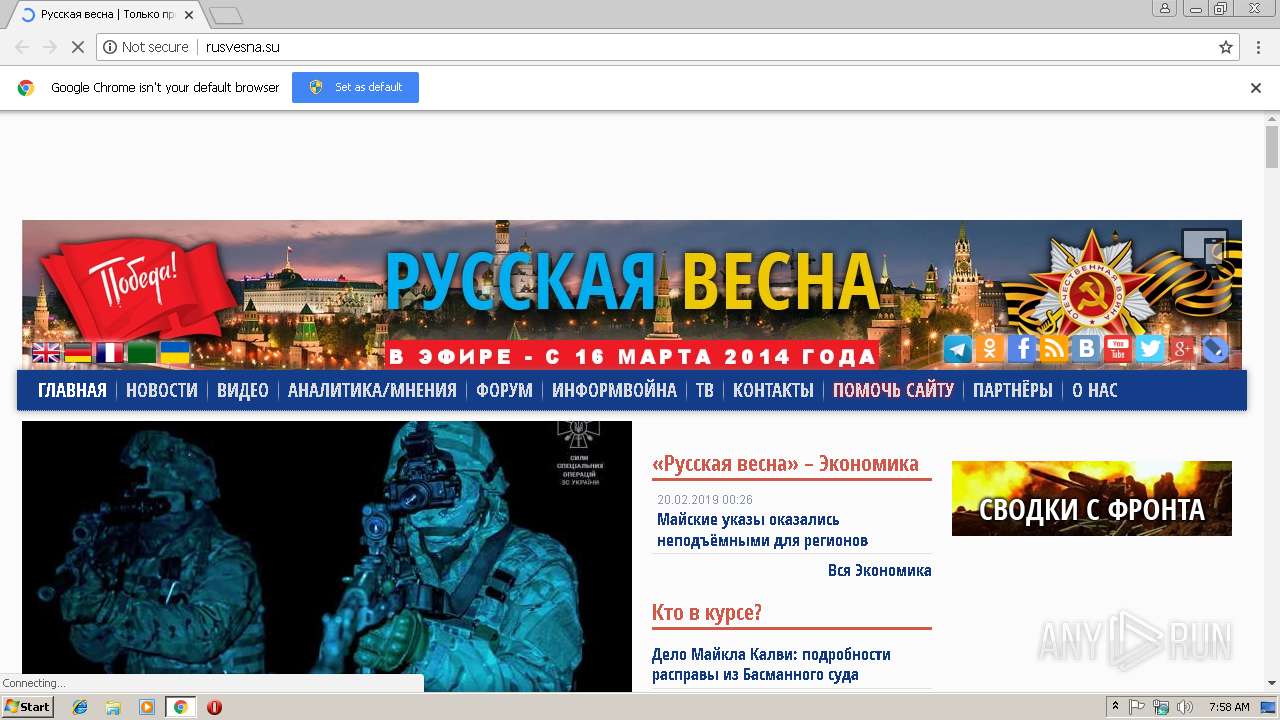Open the YouTube channel icon
Viewport: 1280px width, 720px height.
pos(1118,349)
